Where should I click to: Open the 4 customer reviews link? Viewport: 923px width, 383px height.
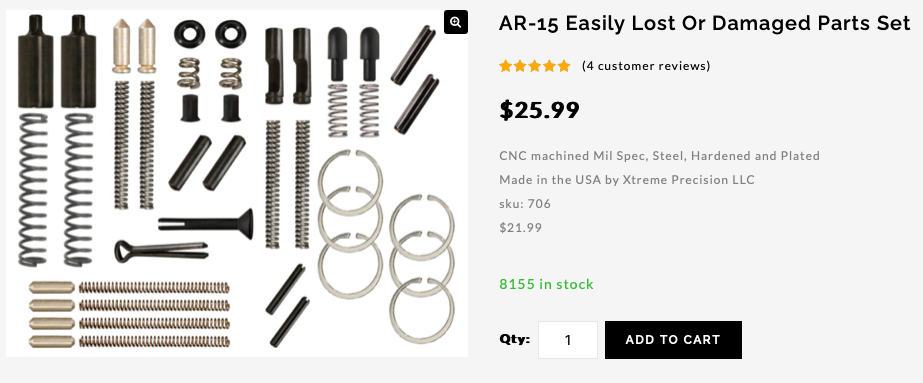[x=646, y=66]
